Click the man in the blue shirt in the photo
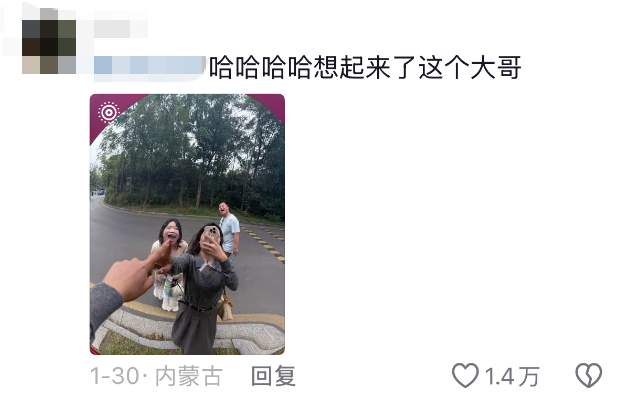The height and width of the screenshot is (400, 618). pyautogui.click(x=229, y=229)
